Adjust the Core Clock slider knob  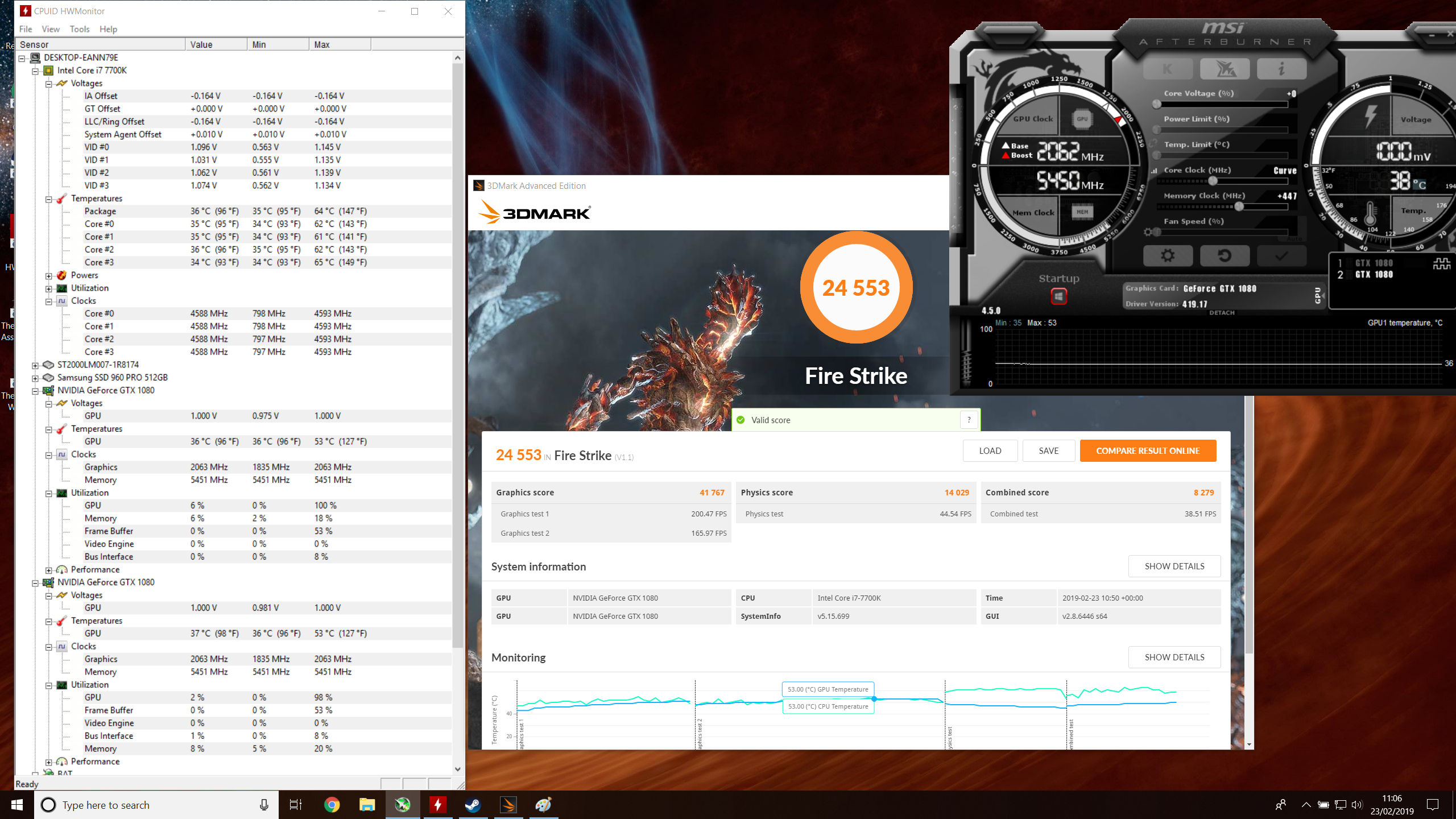tap(1213, 181)
